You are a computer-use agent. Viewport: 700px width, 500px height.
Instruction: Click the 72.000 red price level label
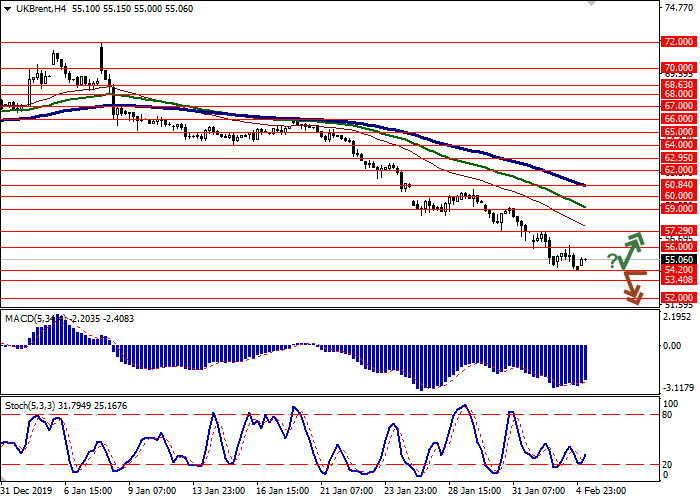click(x=678, y=43)
